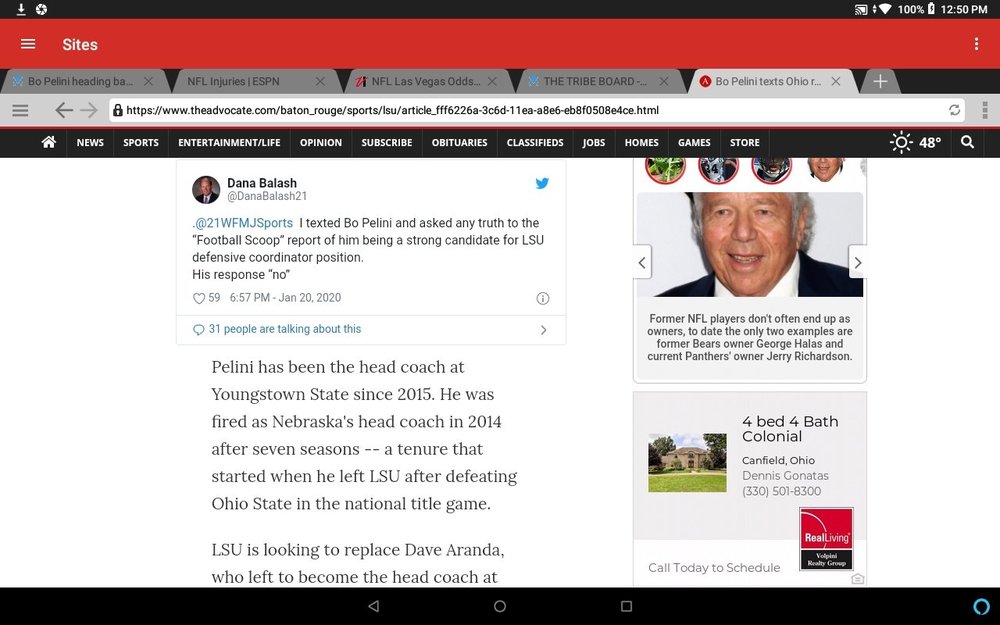This screenshot has height=625, width=1000.
Task: Launch Alexa ring icon in navigation bar
Action: click(x=981, y=606)
